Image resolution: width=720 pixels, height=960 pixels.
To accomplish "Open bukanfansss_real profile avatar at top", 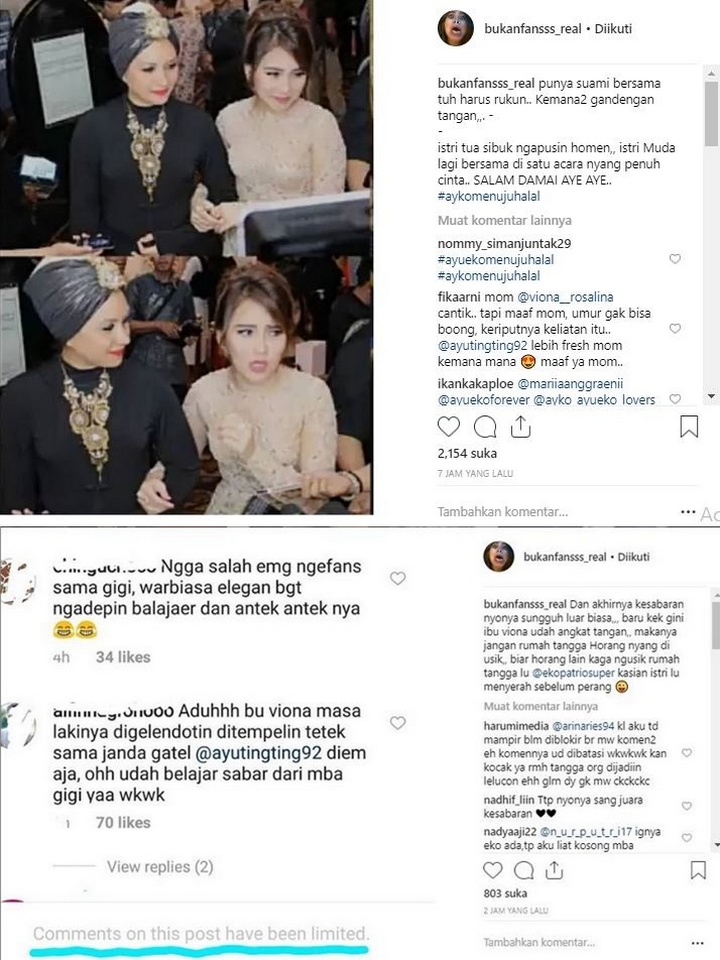I will (x=456, y=28).
